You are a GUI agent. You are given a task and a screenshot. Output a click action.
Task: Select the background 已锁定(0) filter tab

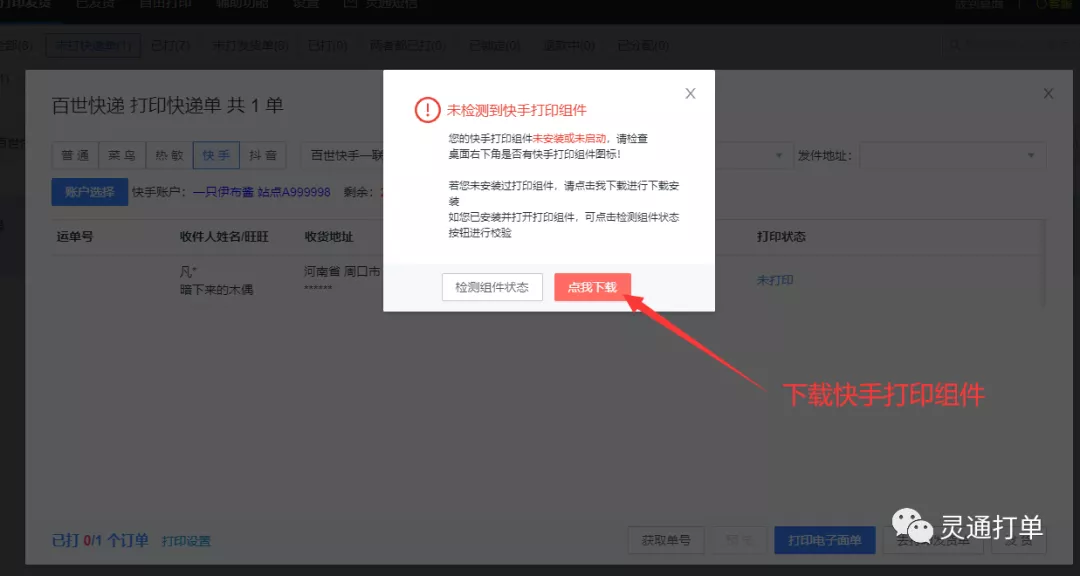495,45
